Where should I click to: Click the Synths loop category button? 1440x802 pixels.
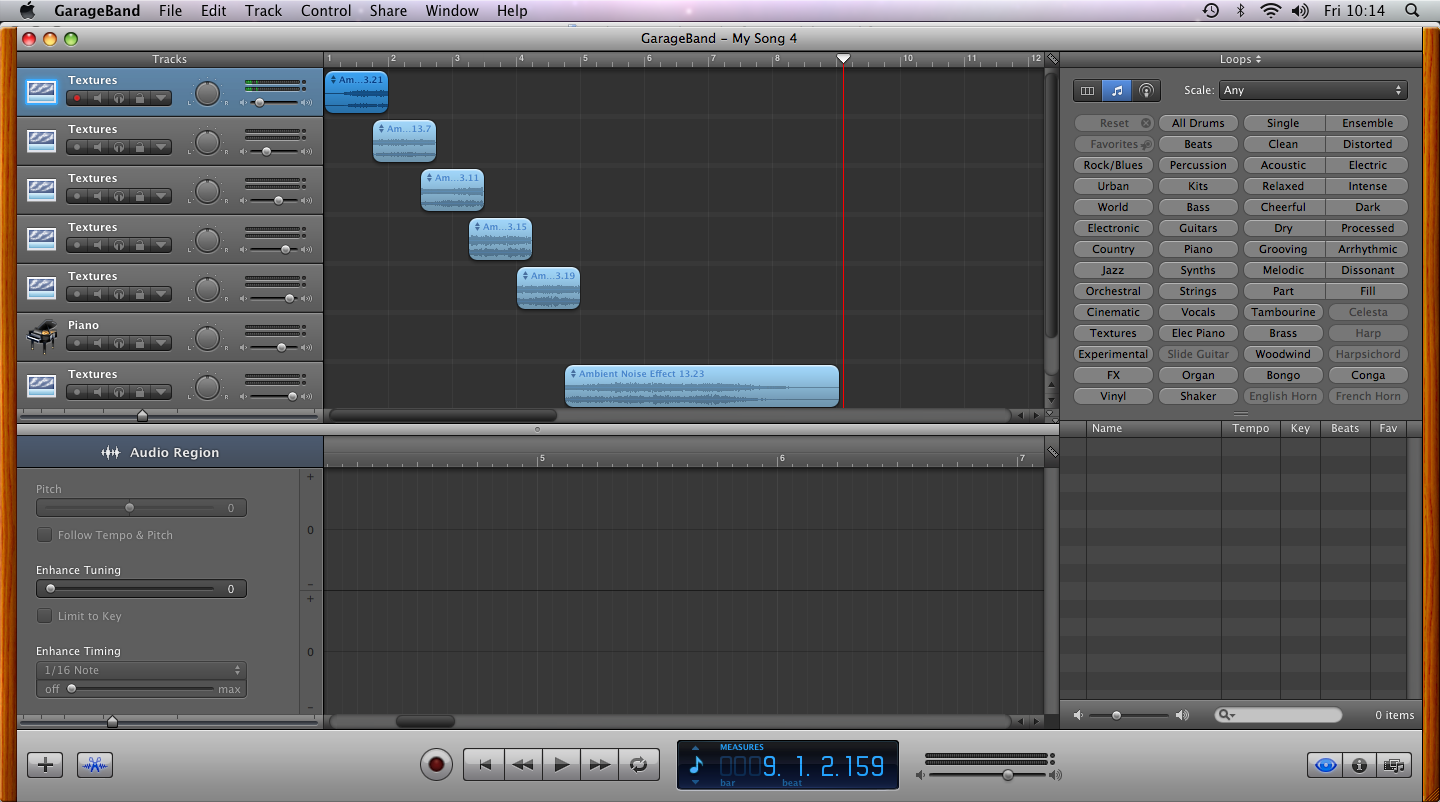(1198, 270)
